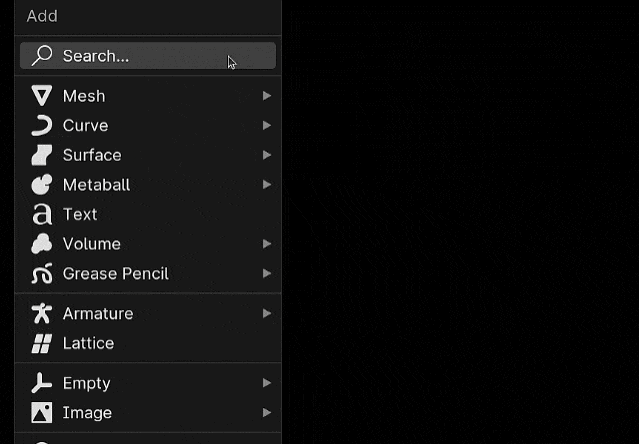
Task: Expand the Mesh submenu arrow
Action: tap(267, 96)
